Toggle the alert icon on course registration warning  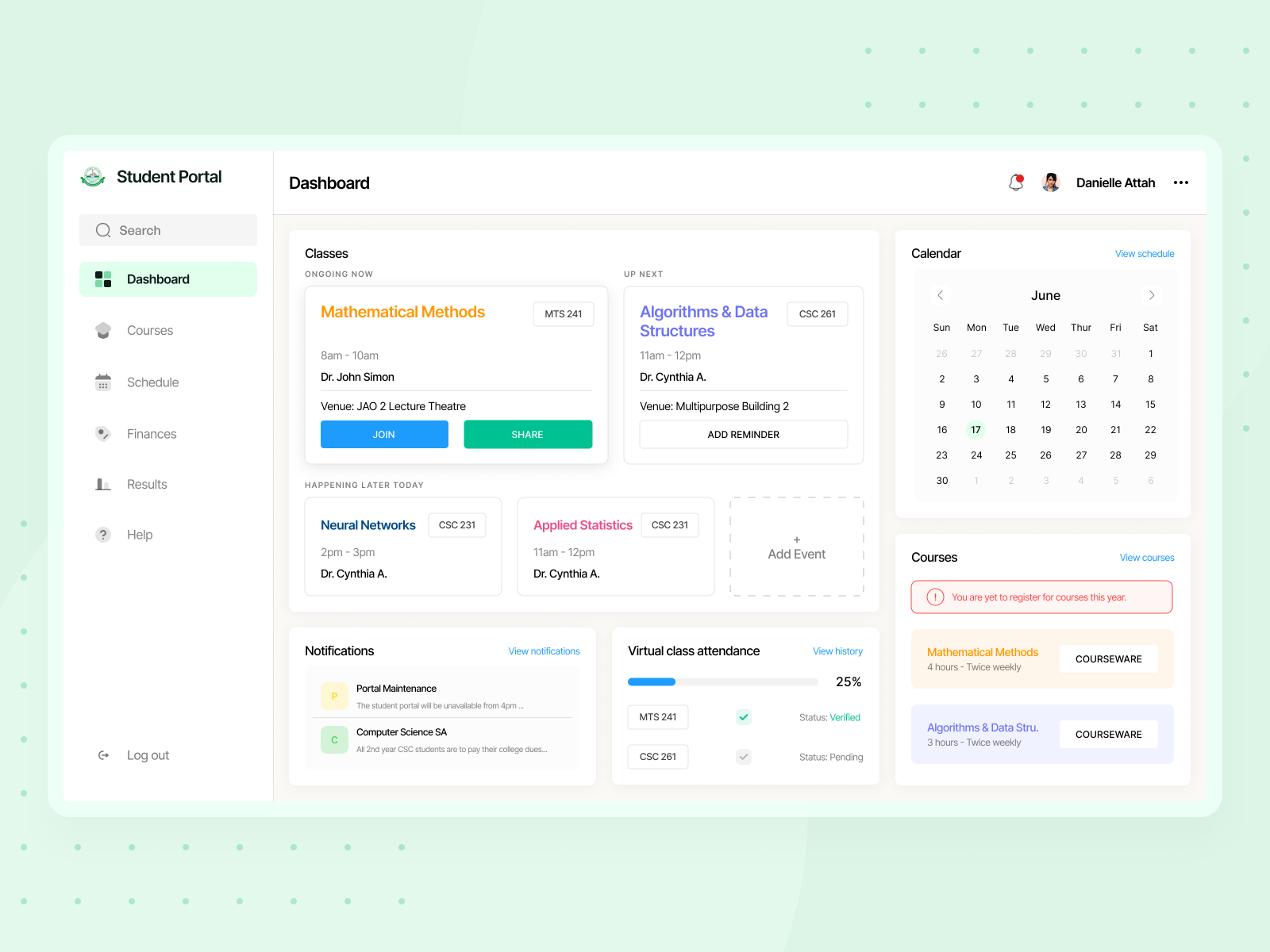[935, 597]
